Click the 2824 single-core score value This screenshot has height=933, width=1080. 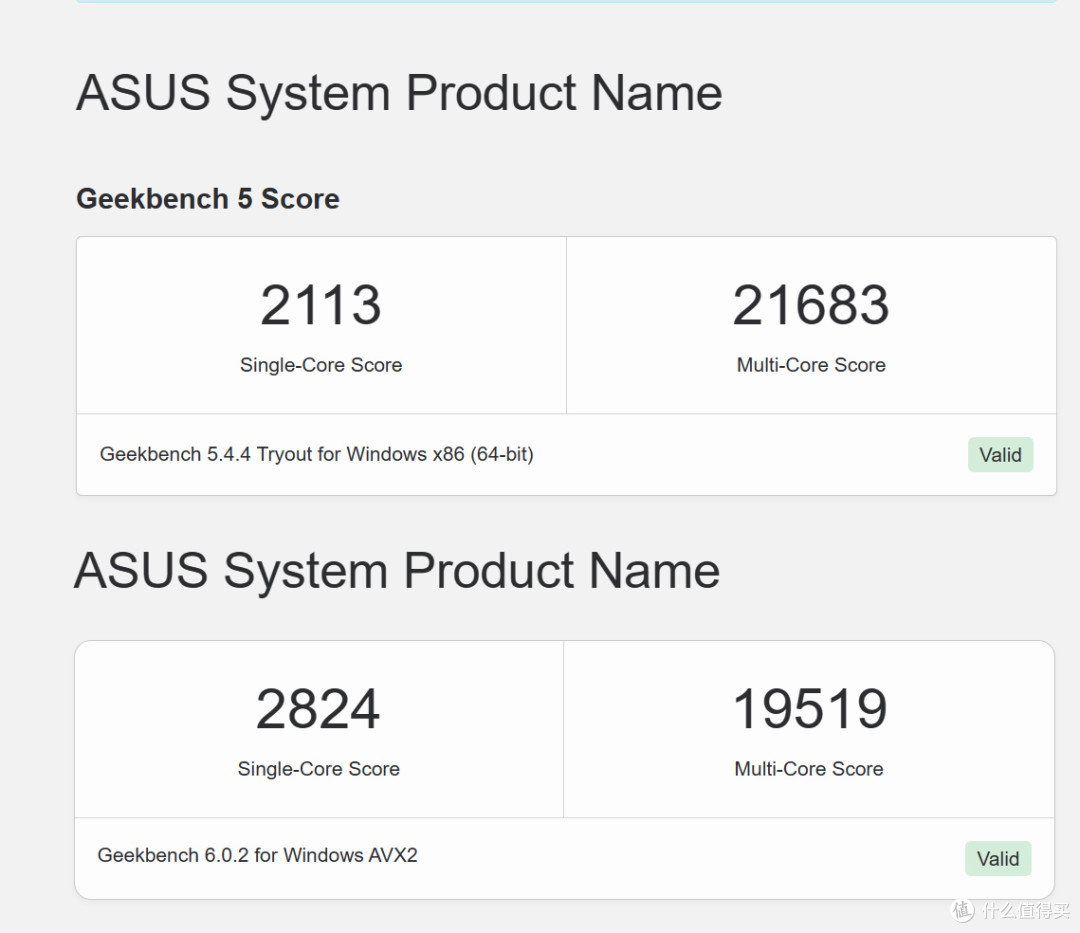(x=318, y=709)
